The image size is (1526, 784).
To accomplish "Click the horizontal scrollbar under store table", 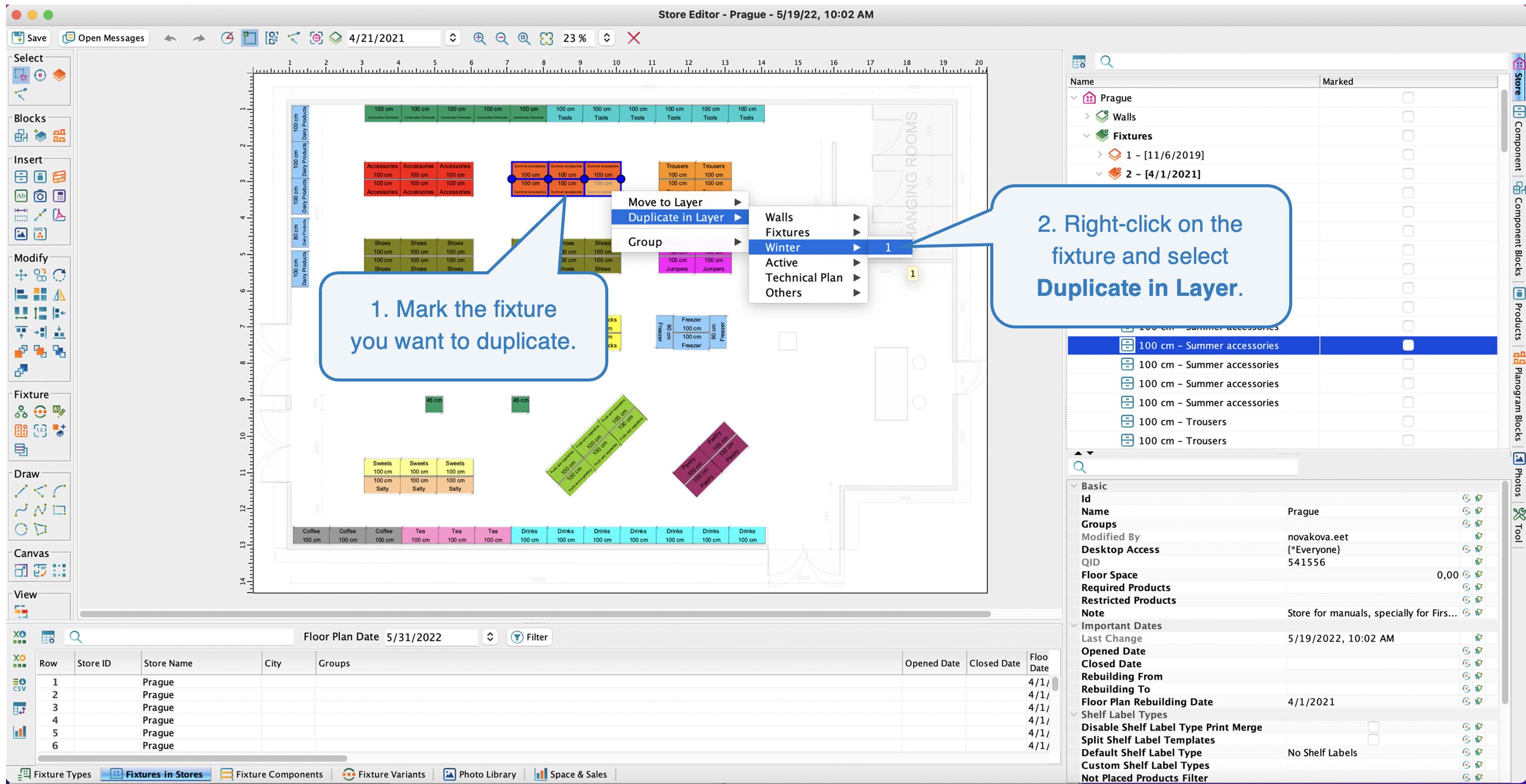I will (x=193, y=758).
